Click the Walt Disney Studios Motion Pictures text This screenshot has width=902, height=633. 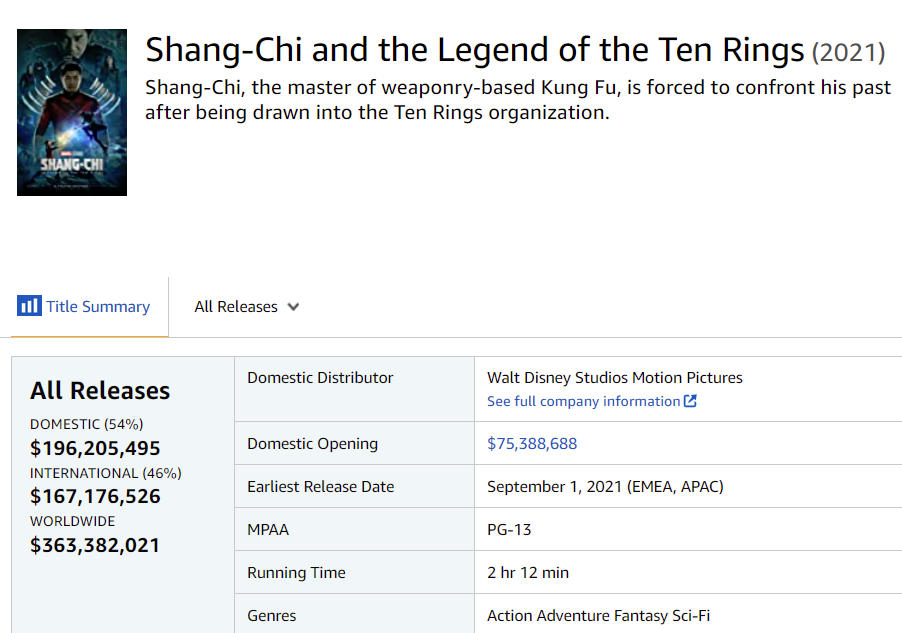point(615,377)
